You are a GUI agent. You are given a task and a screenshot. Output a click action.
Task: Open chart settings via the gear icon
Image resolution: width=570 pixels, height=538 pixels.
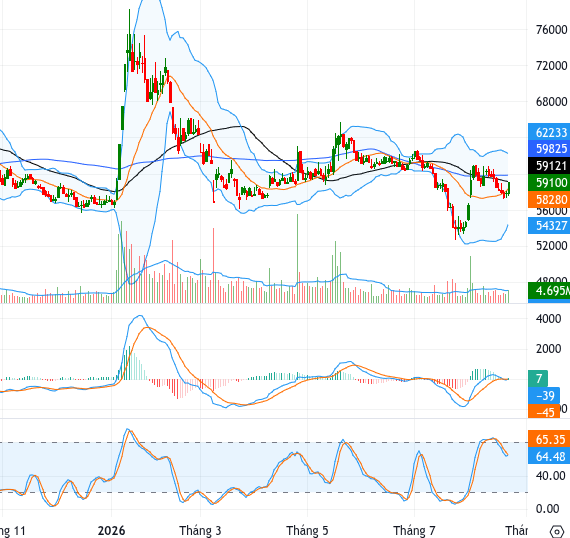click(557, 531)
